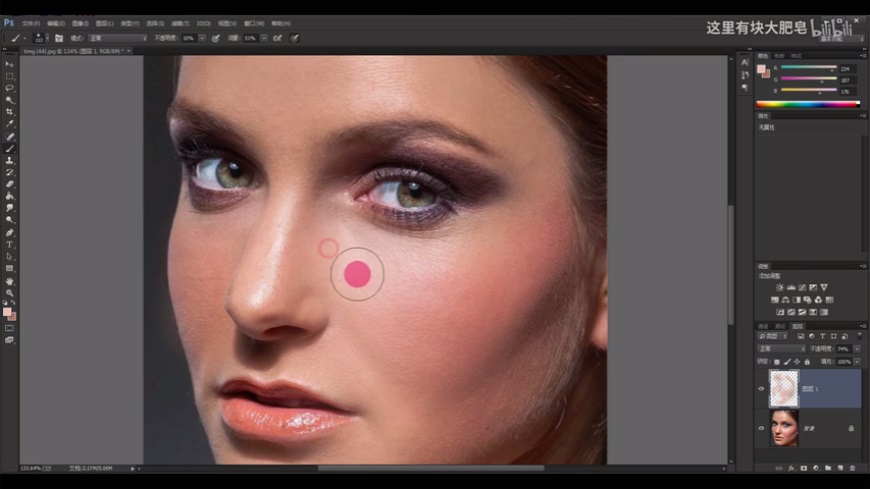Select the Zoom tool
The image size is (870, 489).
pyautogui.click(x=10, y=293)
